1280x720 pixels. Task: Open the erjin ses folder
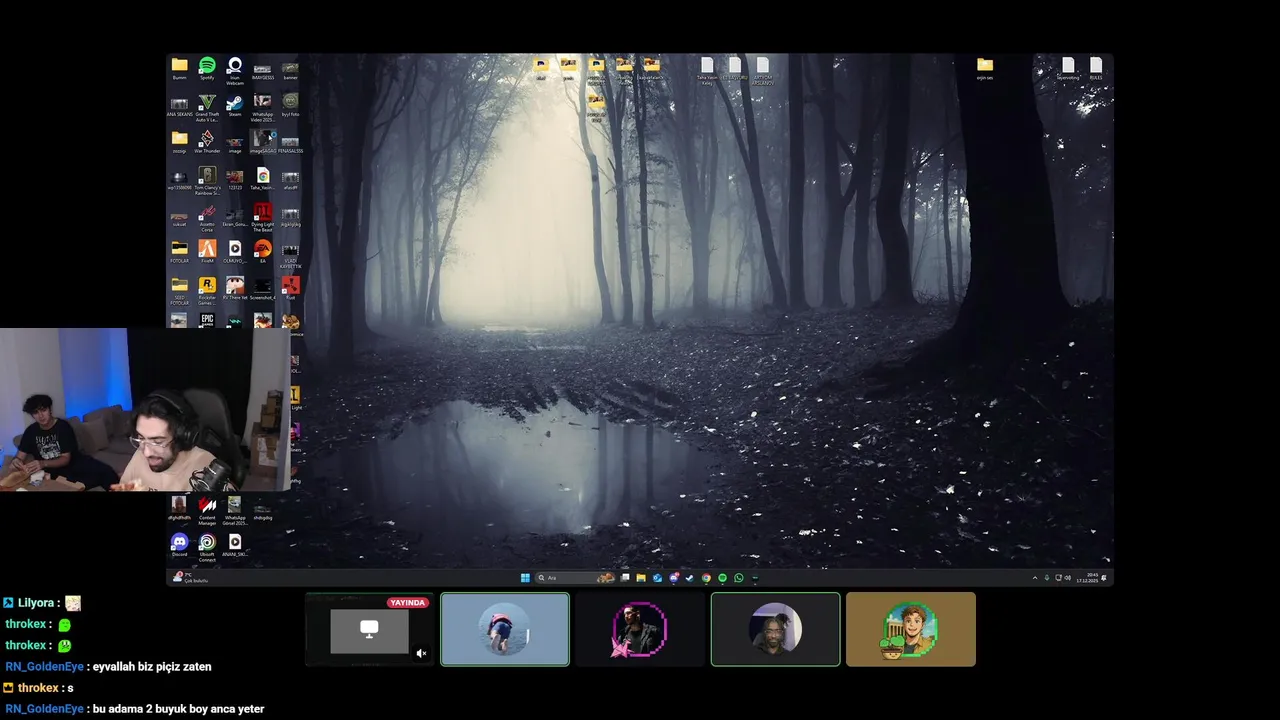[985, 69]
